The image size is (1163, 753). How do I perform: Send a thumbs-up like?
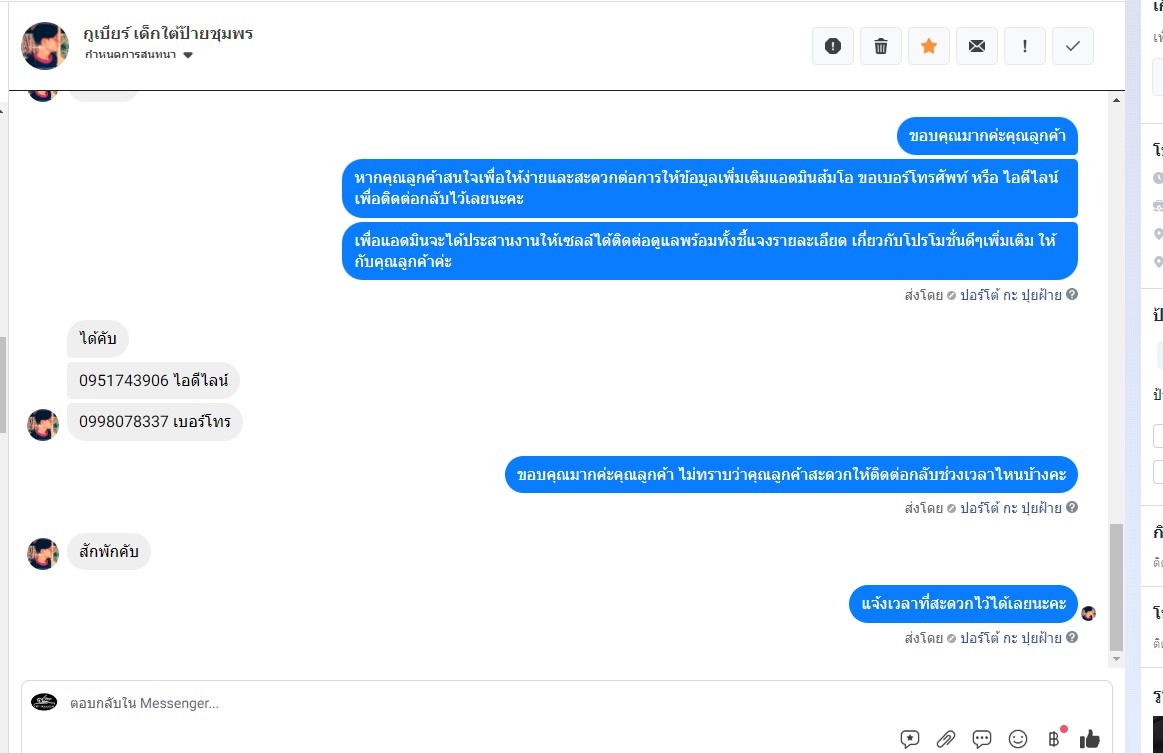tap(1090, 739)
